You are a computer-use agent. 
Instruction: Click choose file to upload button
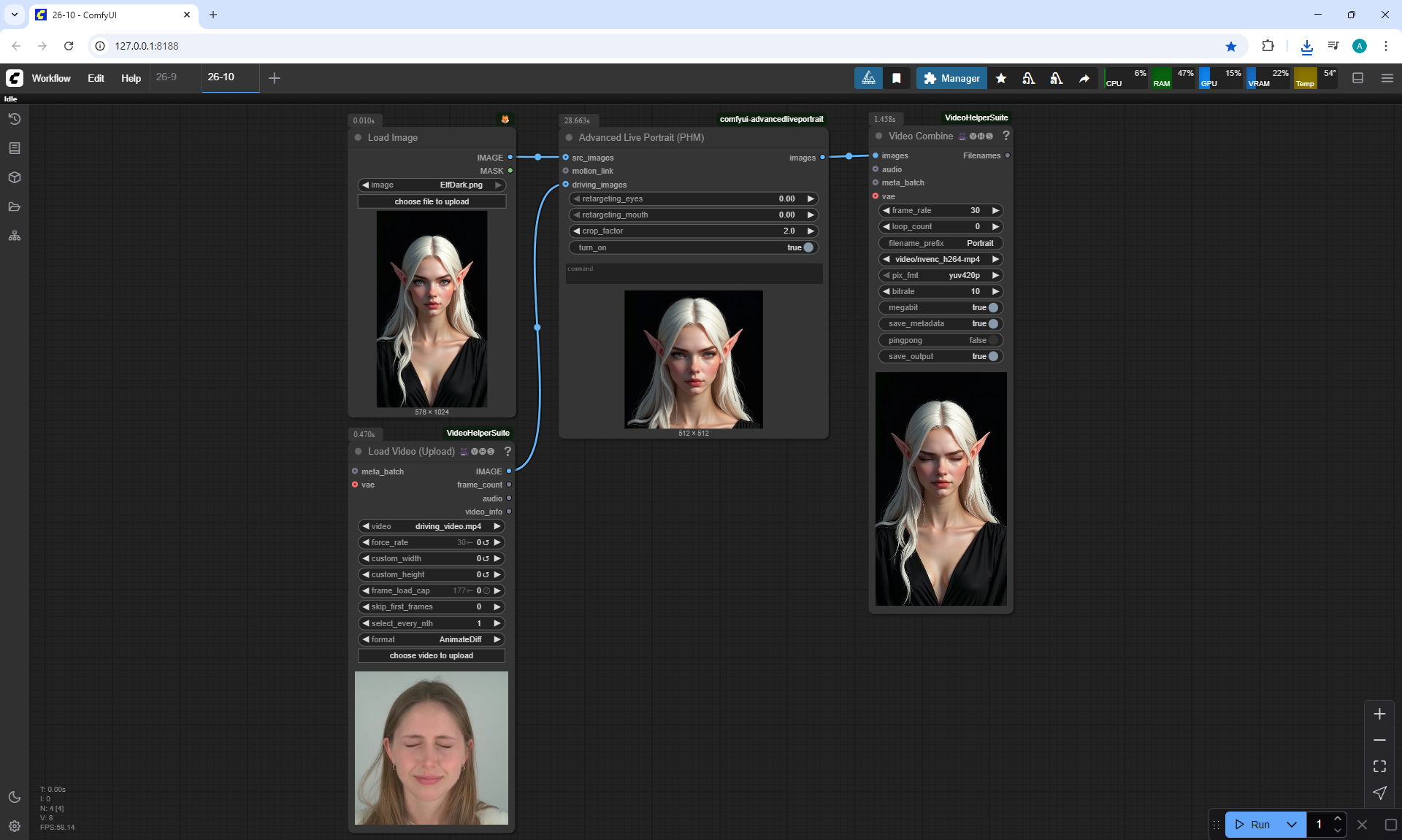[432, 201]
